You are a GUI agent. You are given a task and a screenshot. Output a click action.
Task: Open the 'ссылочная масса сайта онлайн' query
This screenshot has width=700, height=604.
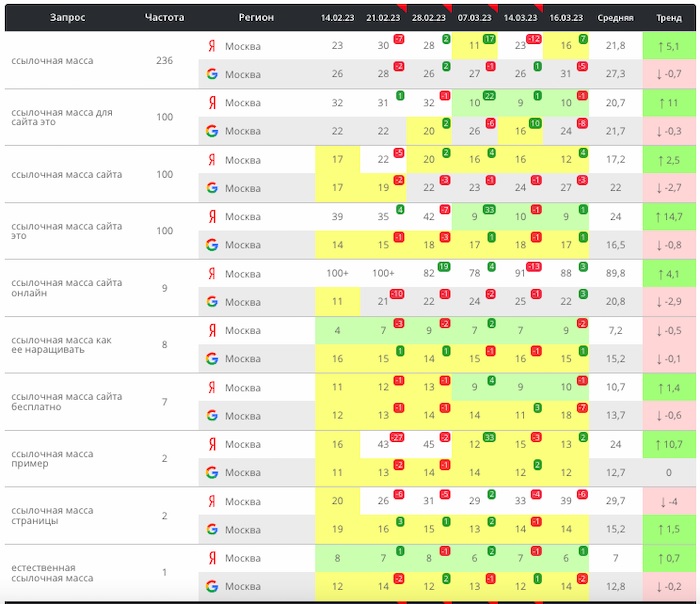66,288
